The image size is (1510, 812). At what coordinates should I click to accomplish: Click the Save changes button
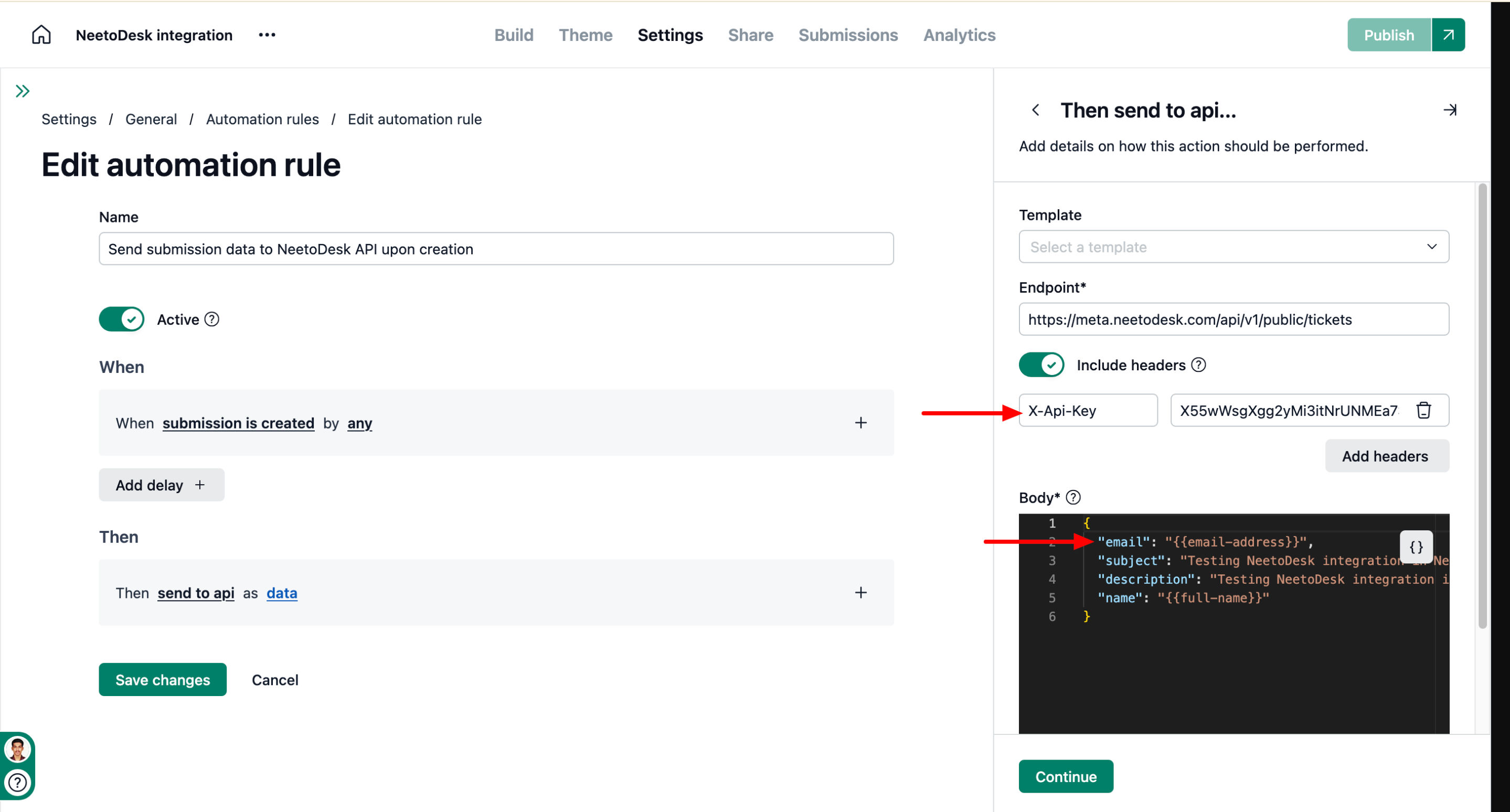[x=162, y=680]
